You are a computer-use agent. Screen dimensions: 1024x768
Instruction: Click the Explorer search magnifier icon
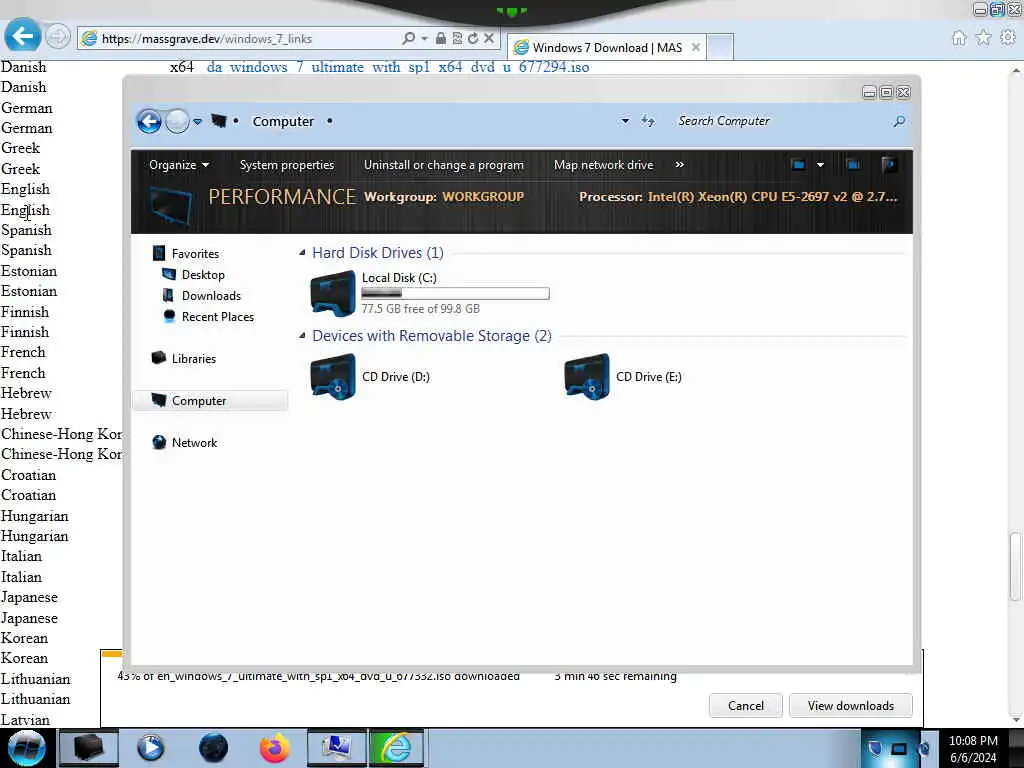point(899,121)
